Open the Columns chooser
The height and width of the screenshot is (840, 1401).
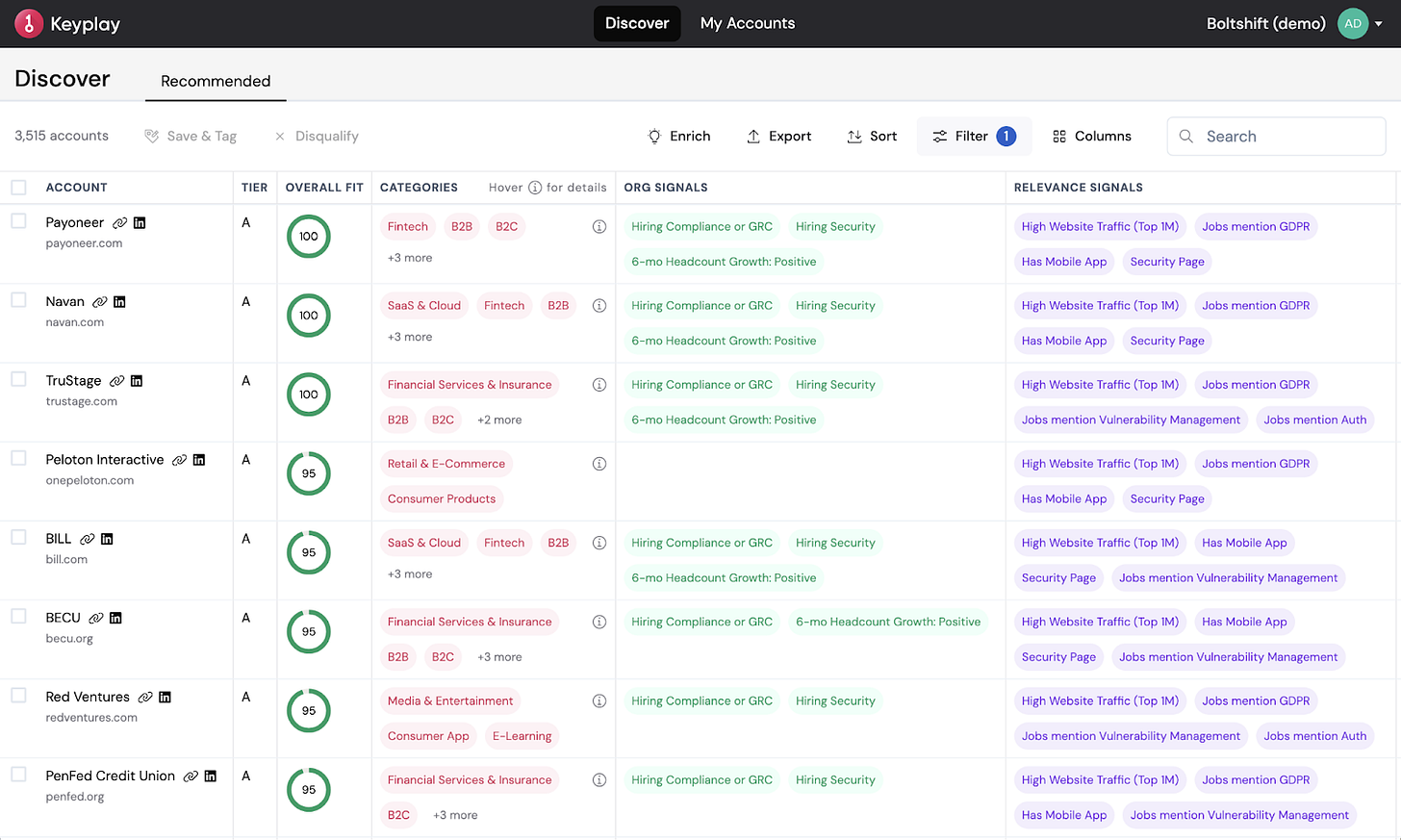tap(1092, 137)
